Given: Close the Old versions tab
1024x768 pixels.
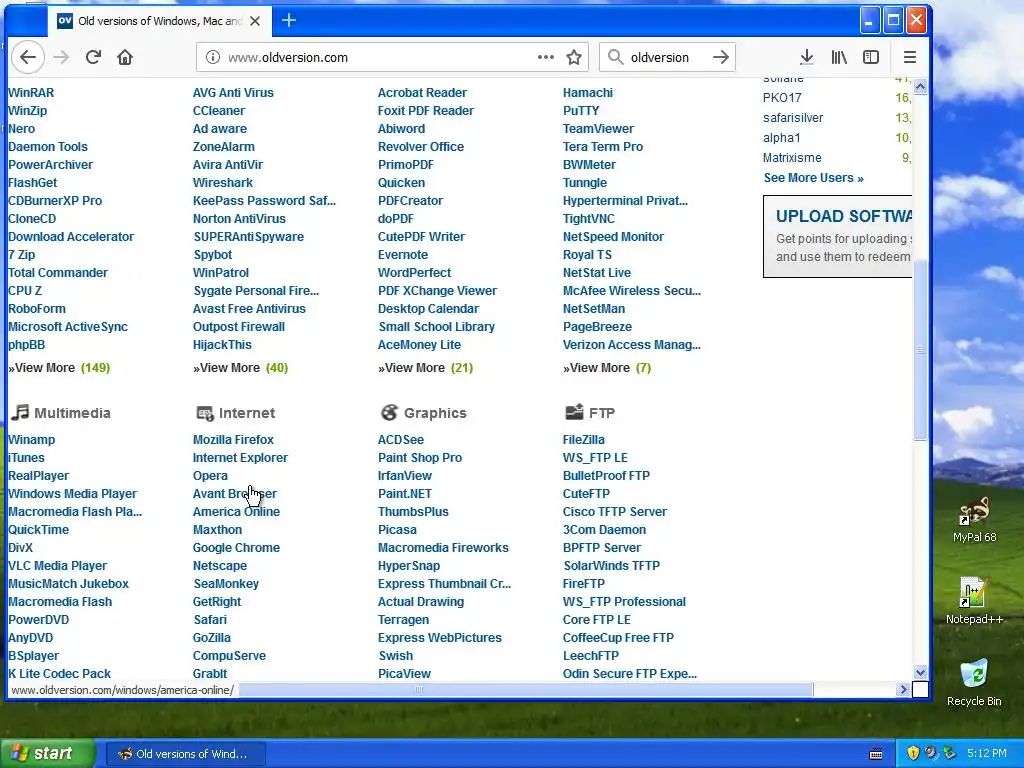Looking at the screenshot, I should tap(255, 21).
